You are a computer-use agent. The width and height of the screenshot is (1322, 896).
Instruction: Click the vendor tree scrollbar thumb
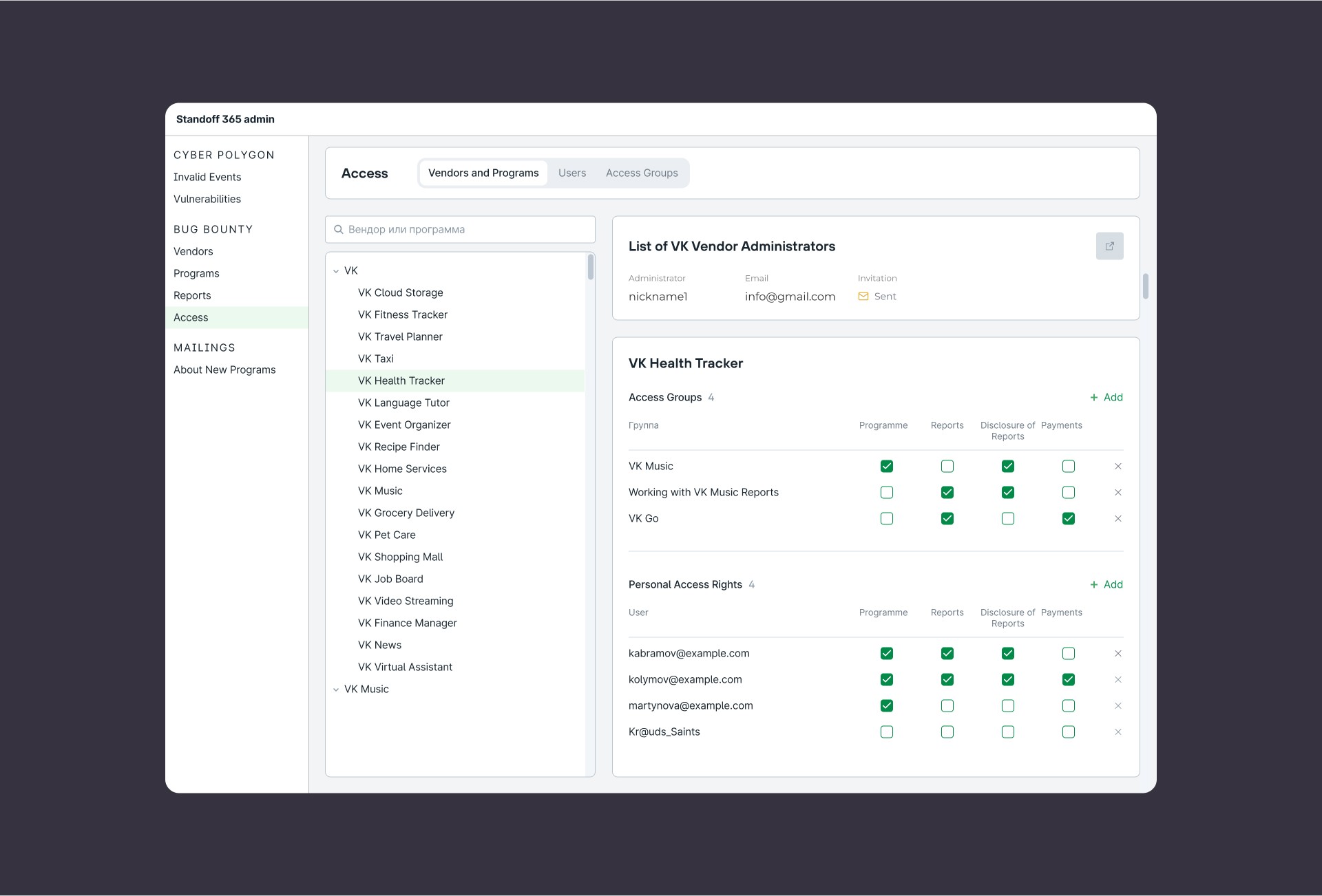click(591, 267)
